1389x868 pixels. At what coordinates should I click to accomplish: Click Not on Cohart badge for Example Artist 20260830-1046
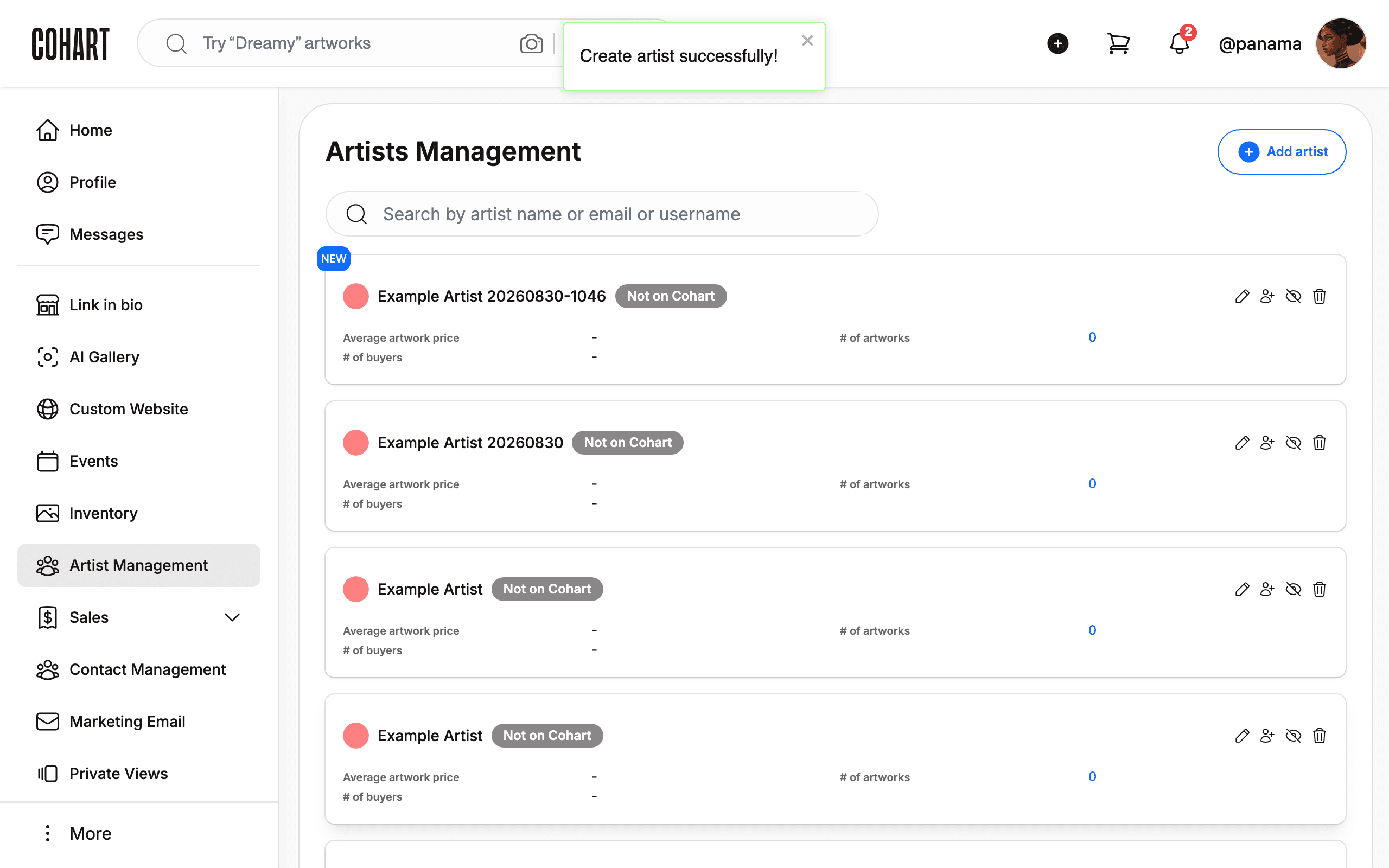[671, 296]
